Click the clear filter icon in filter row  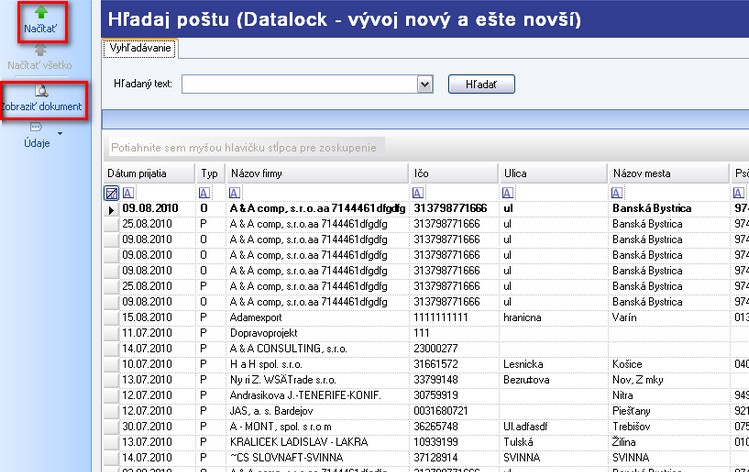pyautogui.click(x=112, y=192)
